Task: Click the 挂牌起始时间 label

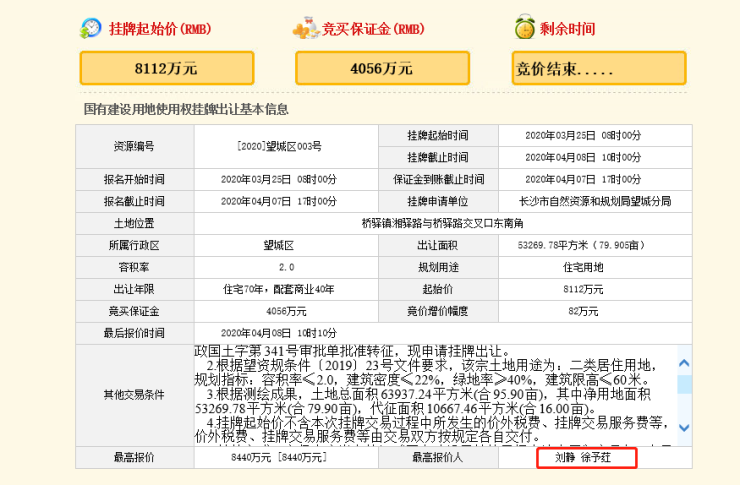Action: (x=438, y=135)
